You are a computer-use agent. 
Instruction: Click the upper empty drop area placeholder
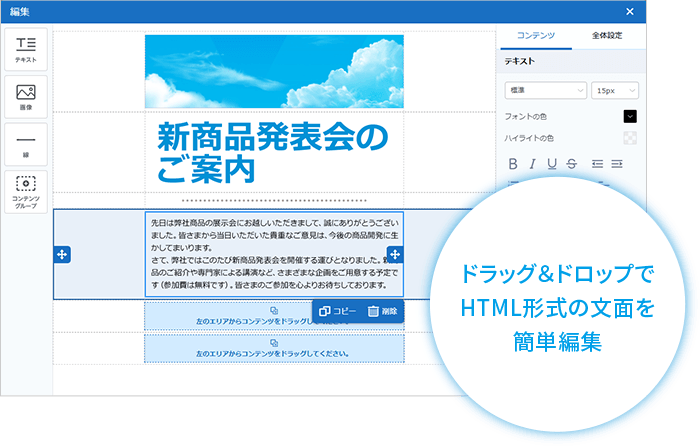pos(274,316)
